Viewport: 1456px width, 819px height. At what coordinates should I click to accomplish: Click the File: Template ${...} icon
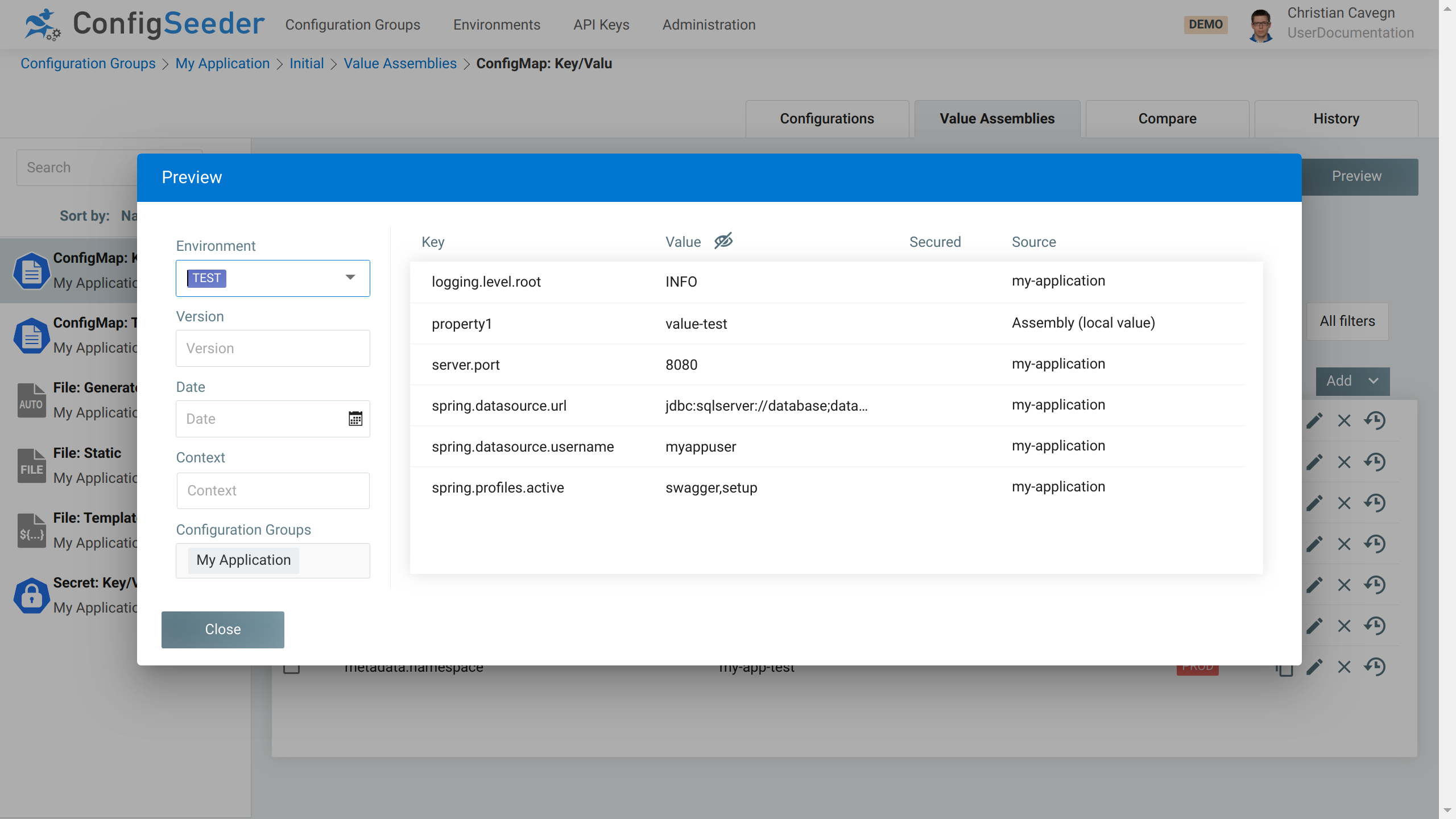click(31, 531)
